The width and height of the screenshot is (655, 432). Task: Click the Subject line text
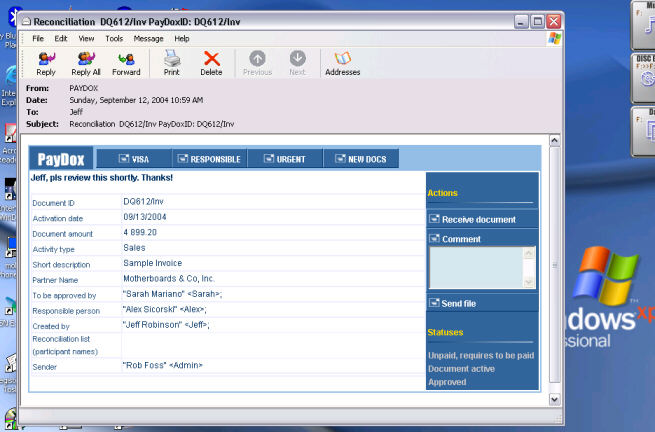(x=152, y=124)
